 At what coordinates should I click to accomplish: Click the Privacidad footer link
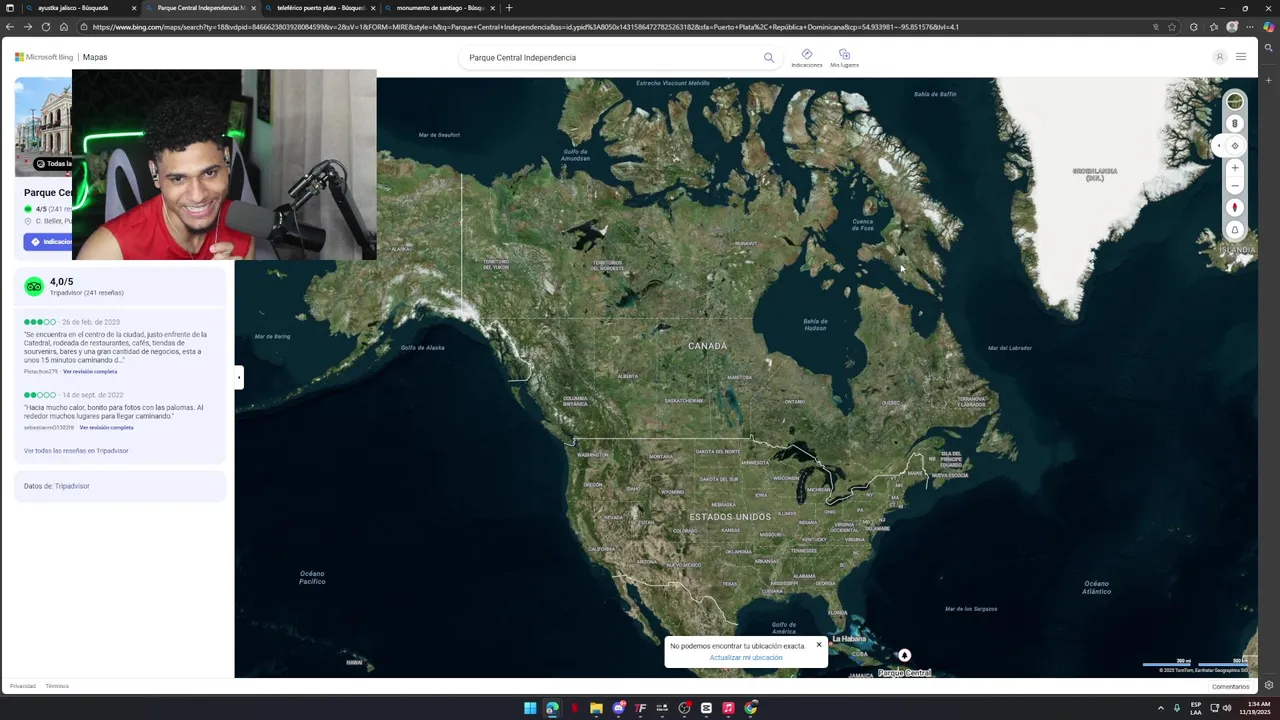(x=23, y=686)
